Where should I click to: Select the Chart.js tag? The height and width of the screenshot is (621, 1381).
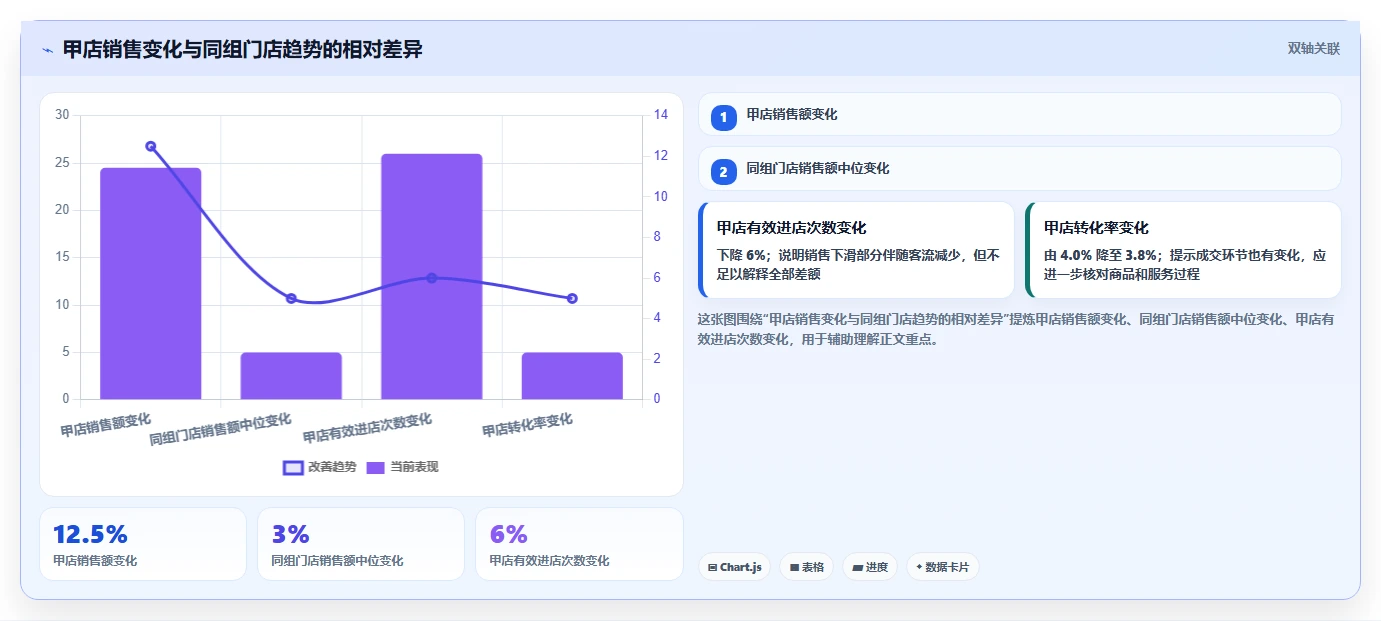(734, 567)
